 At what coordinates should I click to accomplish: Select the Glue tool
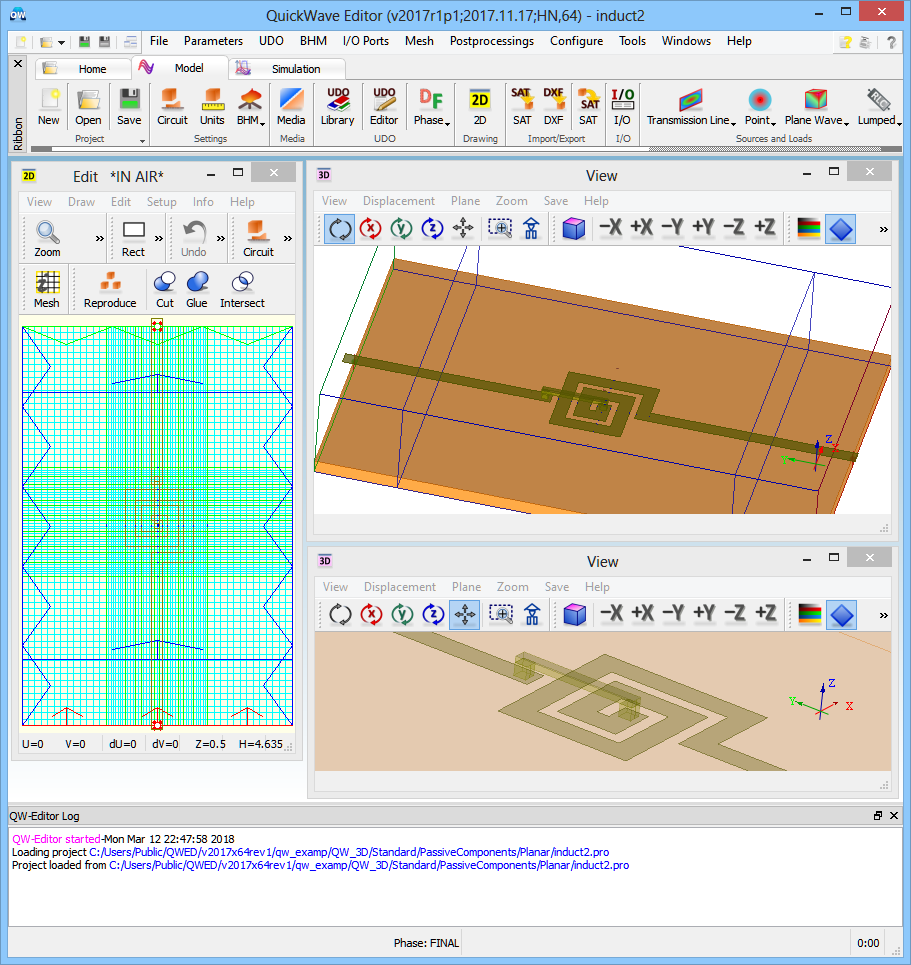pos(197,289)
